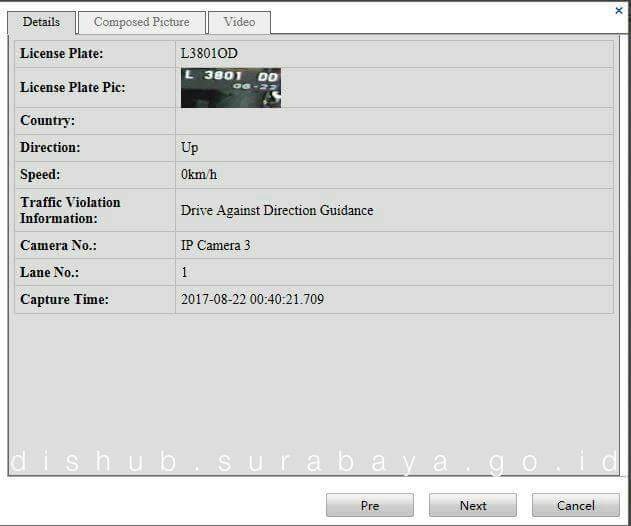Click the License Plate: label
This screenshot has height=526, width=631.
62,53
